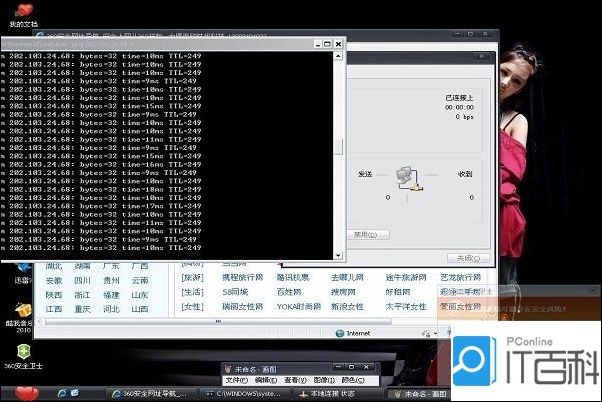Open the 途牛旅游网 link

tap(406, 277)
